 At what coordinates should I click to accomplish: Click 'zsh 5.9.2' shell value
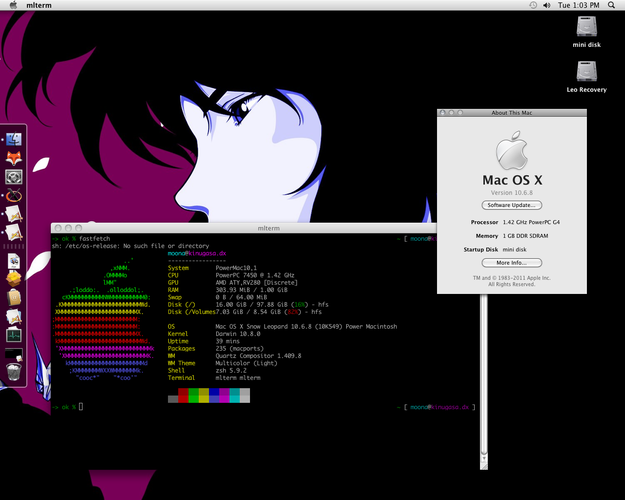click(231, 370)
